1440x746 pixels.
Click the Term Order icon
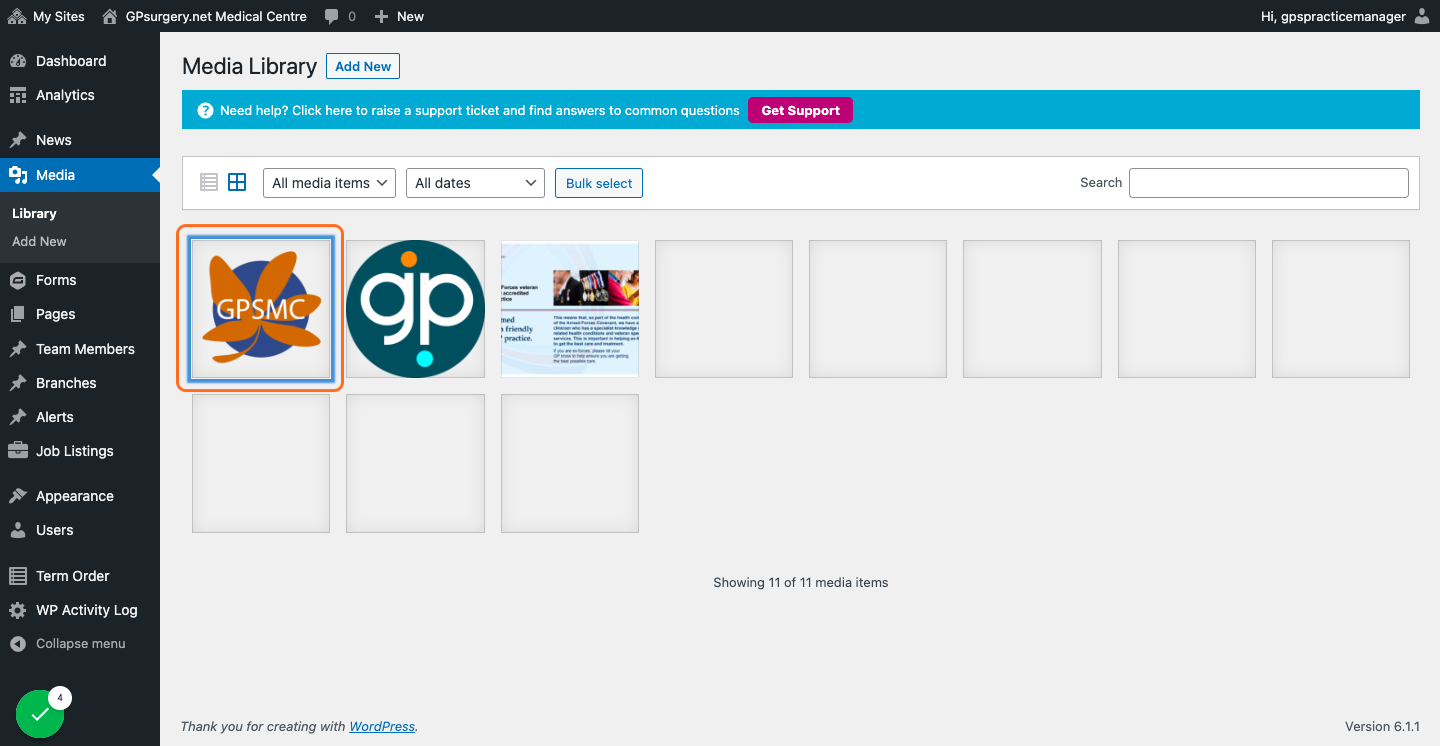(x=18, y=576)
